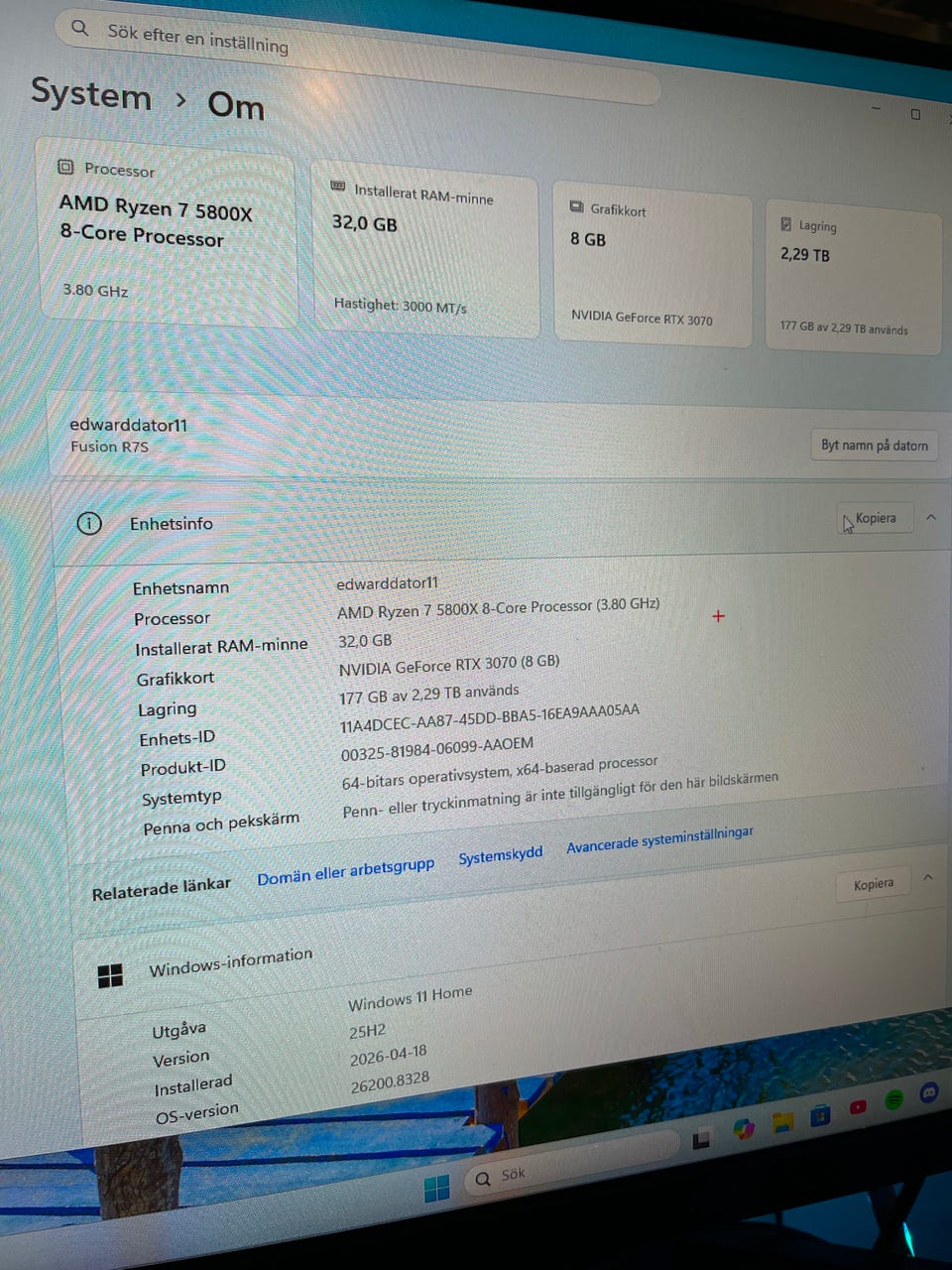This screenshot has width=952, height=1270.
Task: Click the Om breadcrumb title
Action: pyautogui.click(x=236, y=105)
